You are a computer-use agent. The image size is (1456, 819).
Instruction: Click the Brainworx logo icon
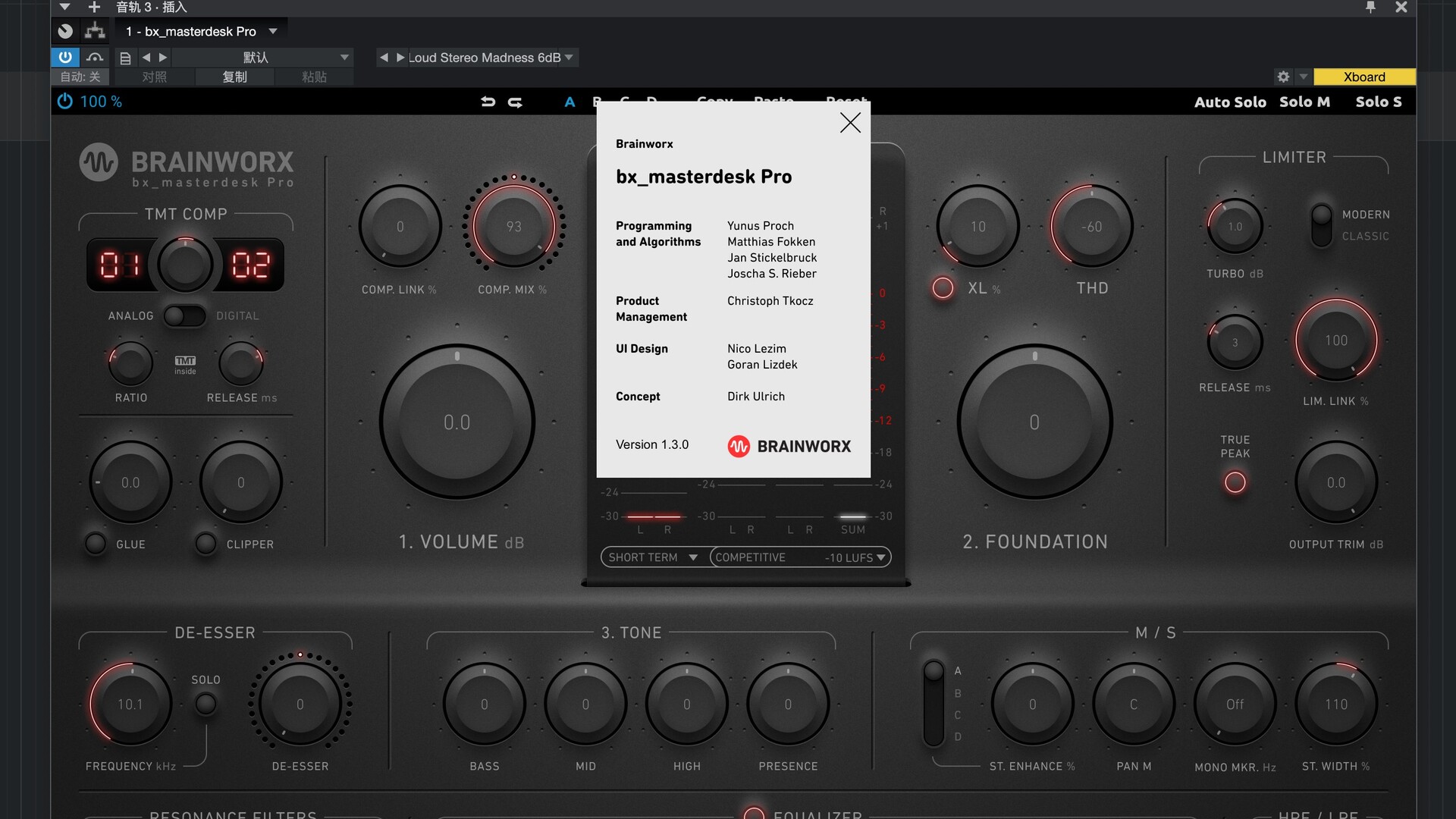pyautogui.click(x=99, y=162)
